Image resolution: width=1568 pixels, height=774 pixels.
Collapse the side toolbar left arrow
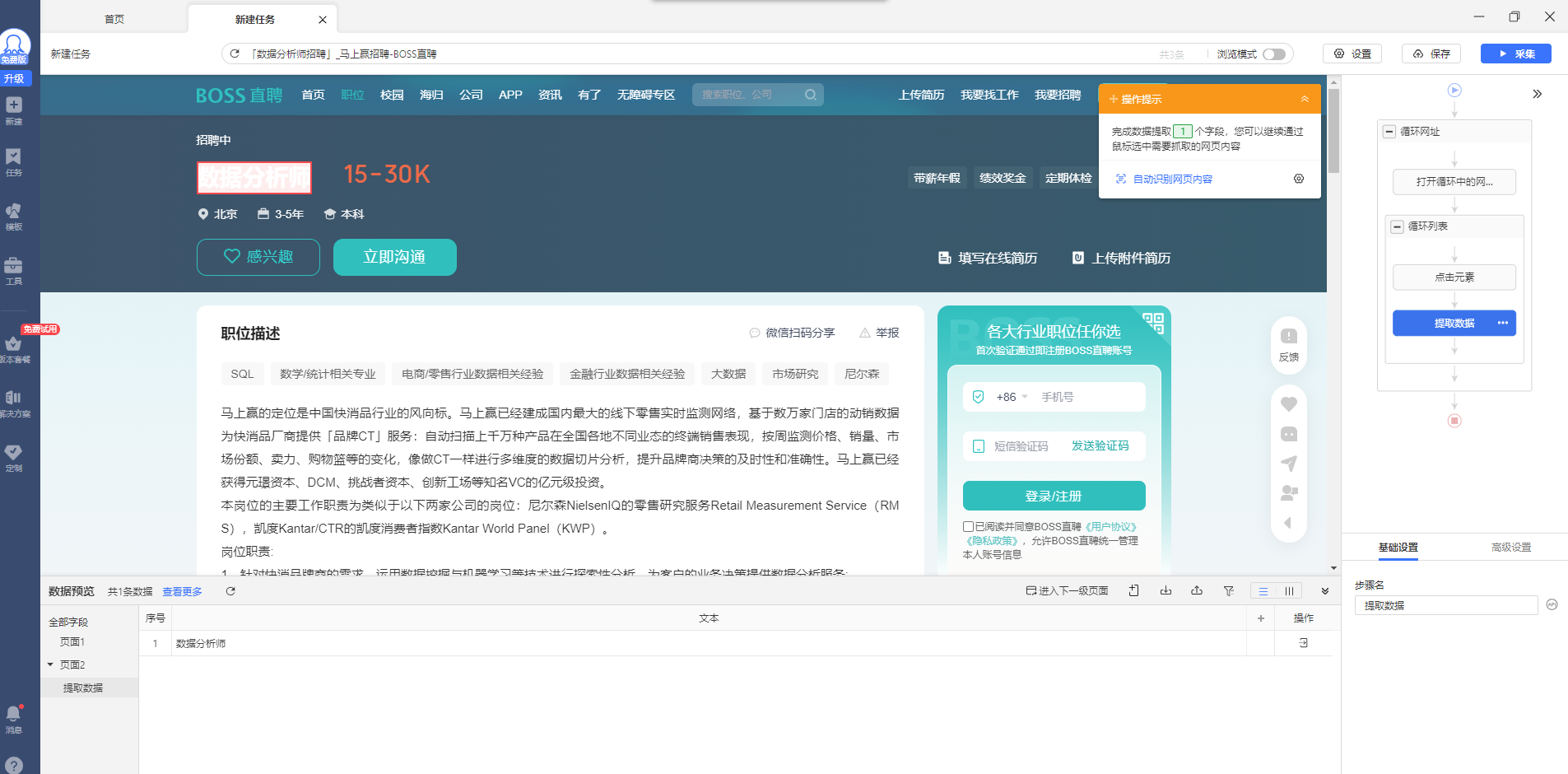[x=1288, y=523]
